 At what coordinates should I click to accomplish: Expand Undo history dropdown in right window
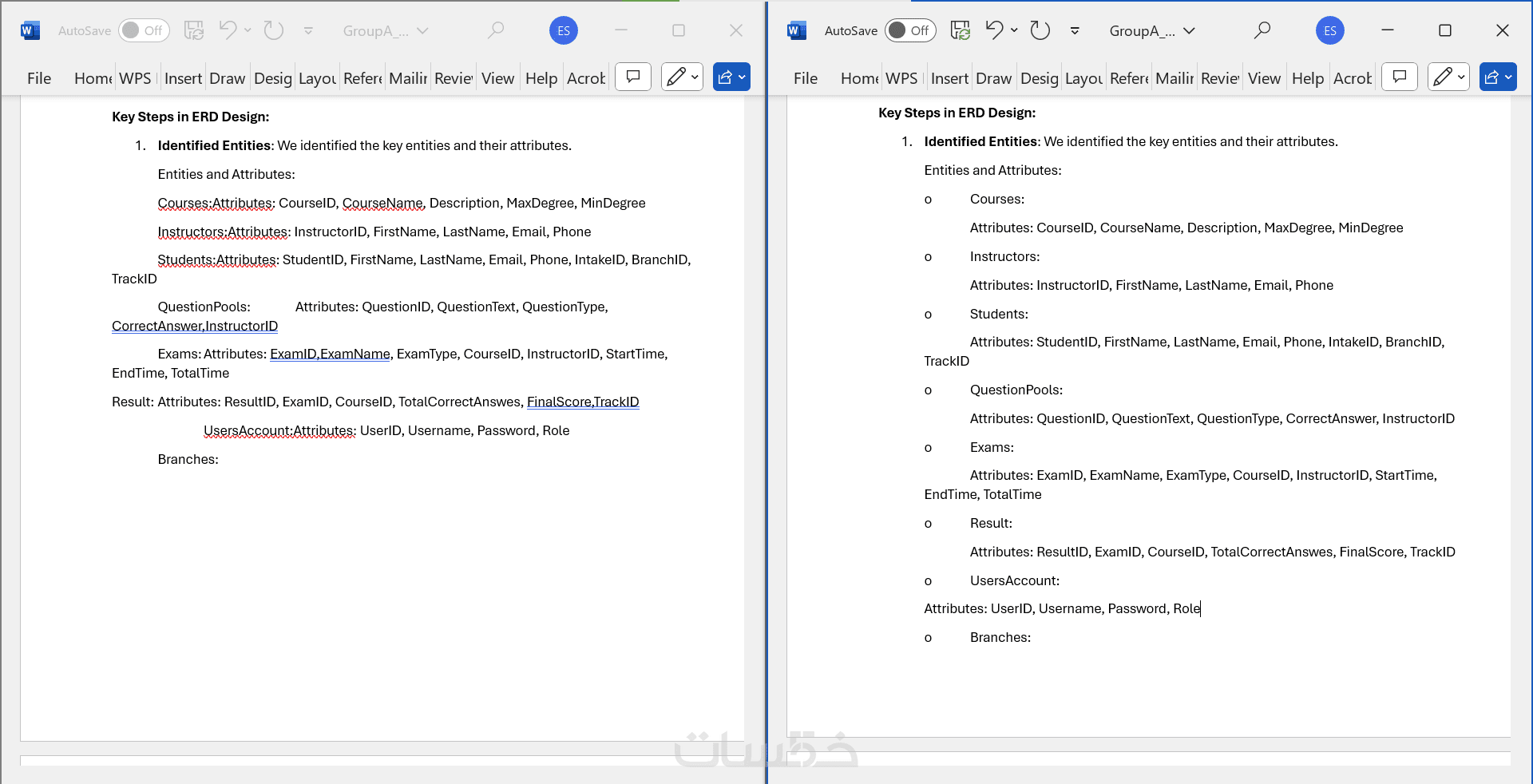(1014, 30)
